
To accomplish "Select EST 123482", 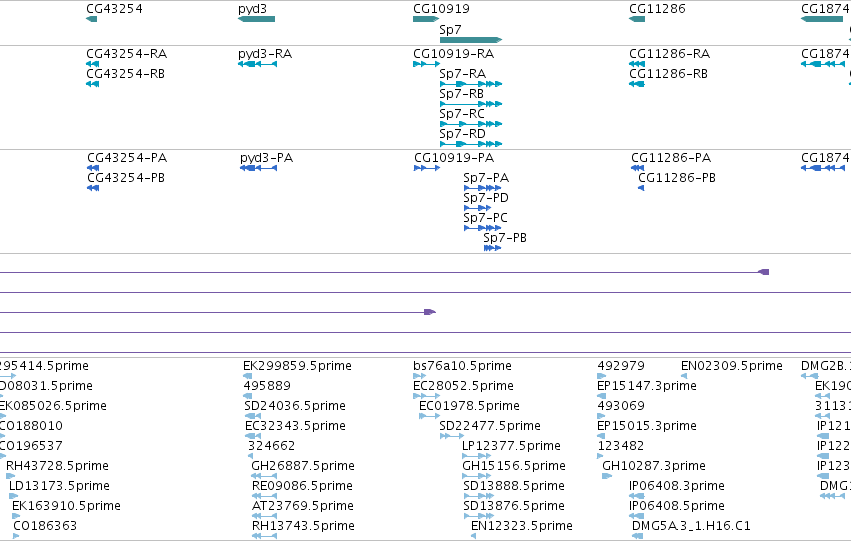I will click(x=620, y=446).
